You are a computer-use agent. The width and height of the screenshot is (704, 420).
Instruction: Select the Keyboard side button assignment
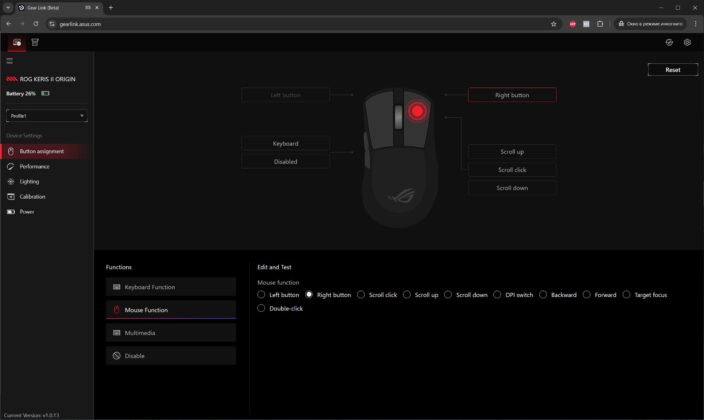[x=286, y=143]
